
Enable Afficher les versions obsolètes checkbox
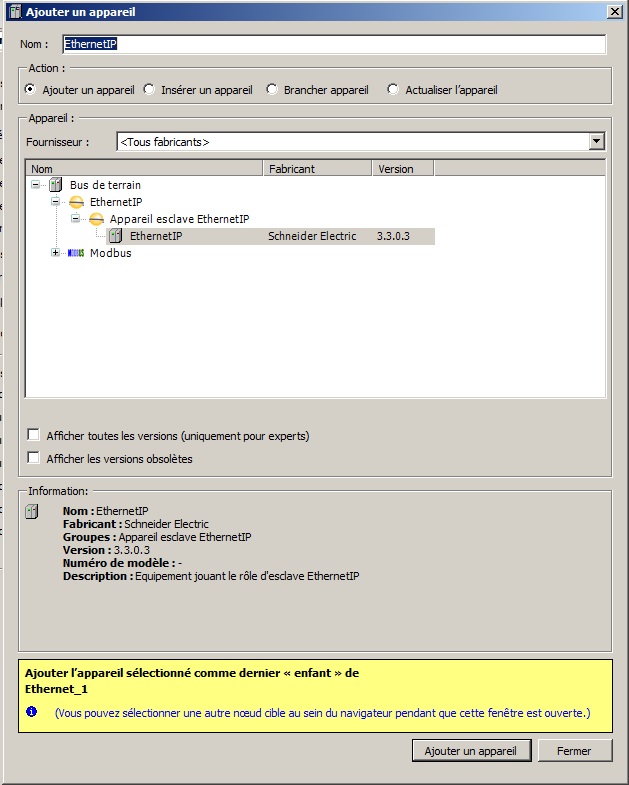34,458
